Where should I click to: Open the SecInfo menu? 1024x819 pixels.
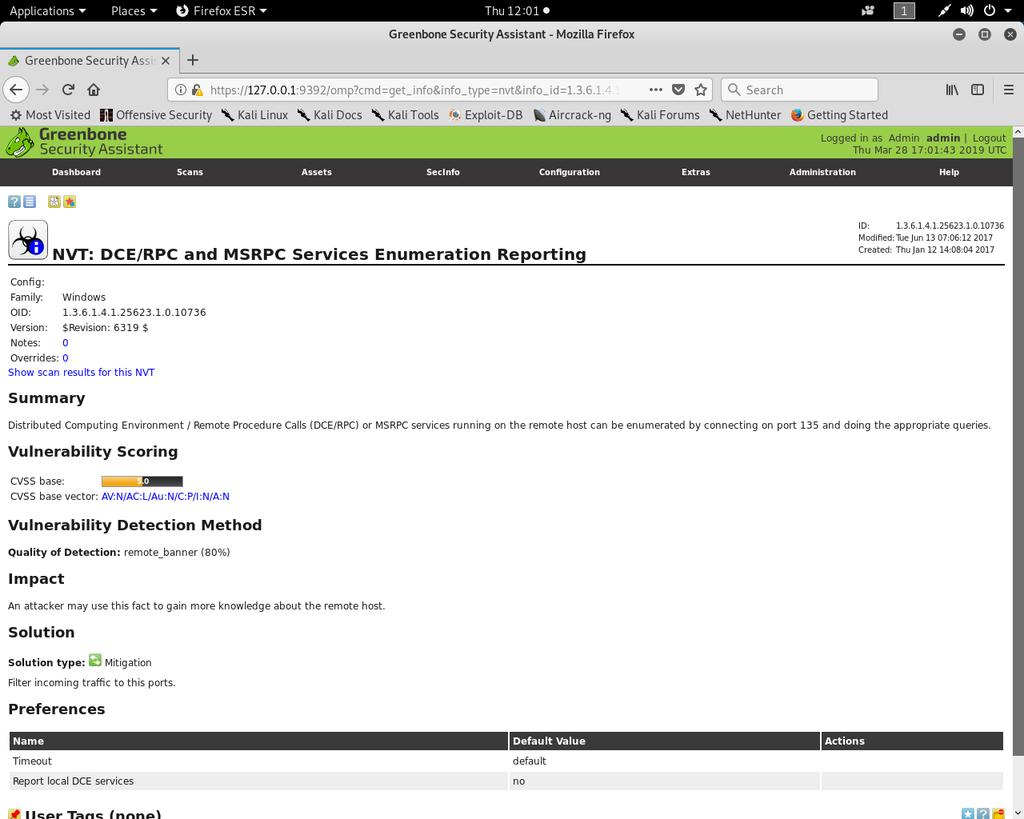(x=443, y=172)
